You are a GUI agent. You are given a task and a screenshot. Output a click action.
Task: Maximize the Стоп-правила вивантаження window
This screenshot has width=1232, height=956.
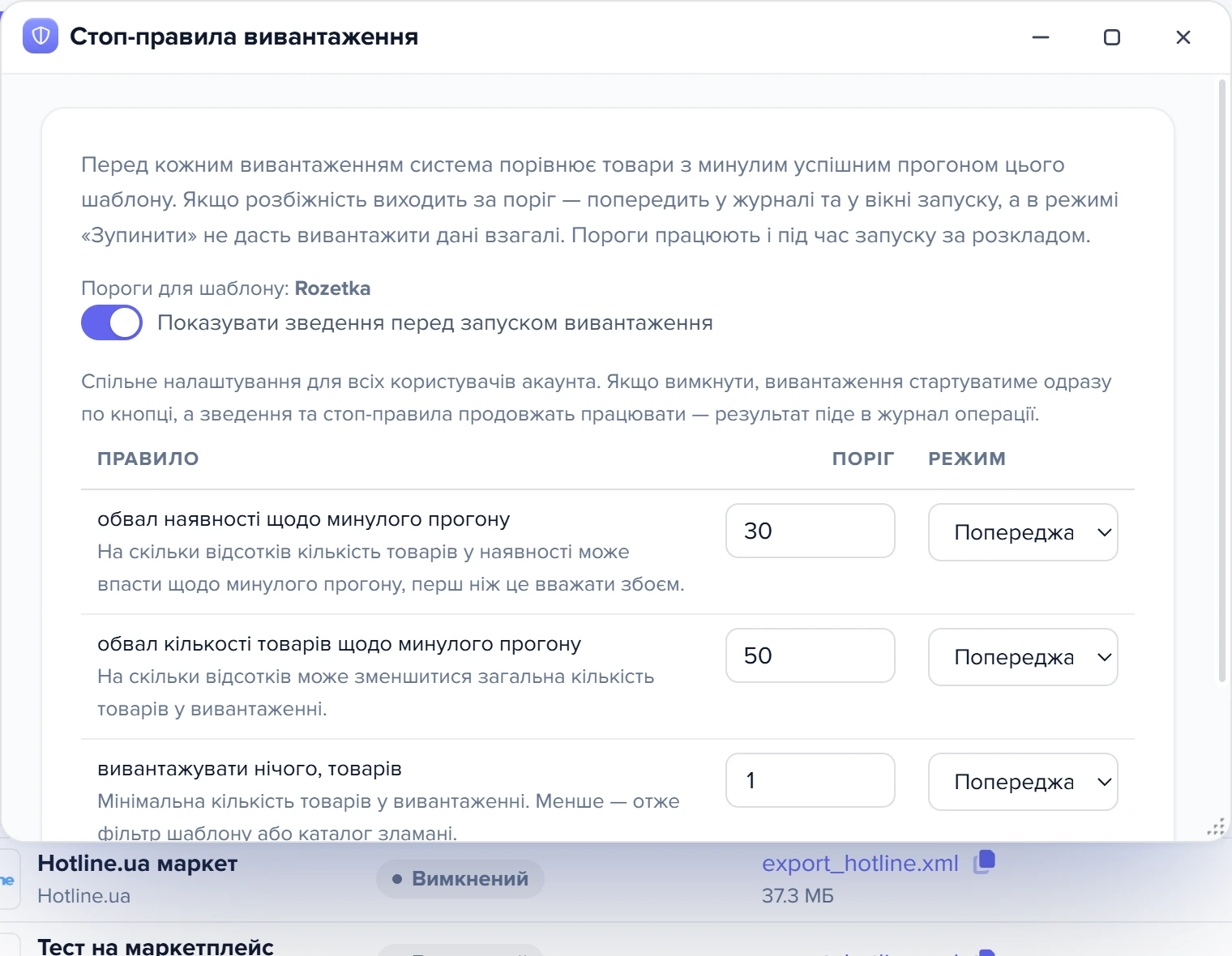click(1112, 37)
